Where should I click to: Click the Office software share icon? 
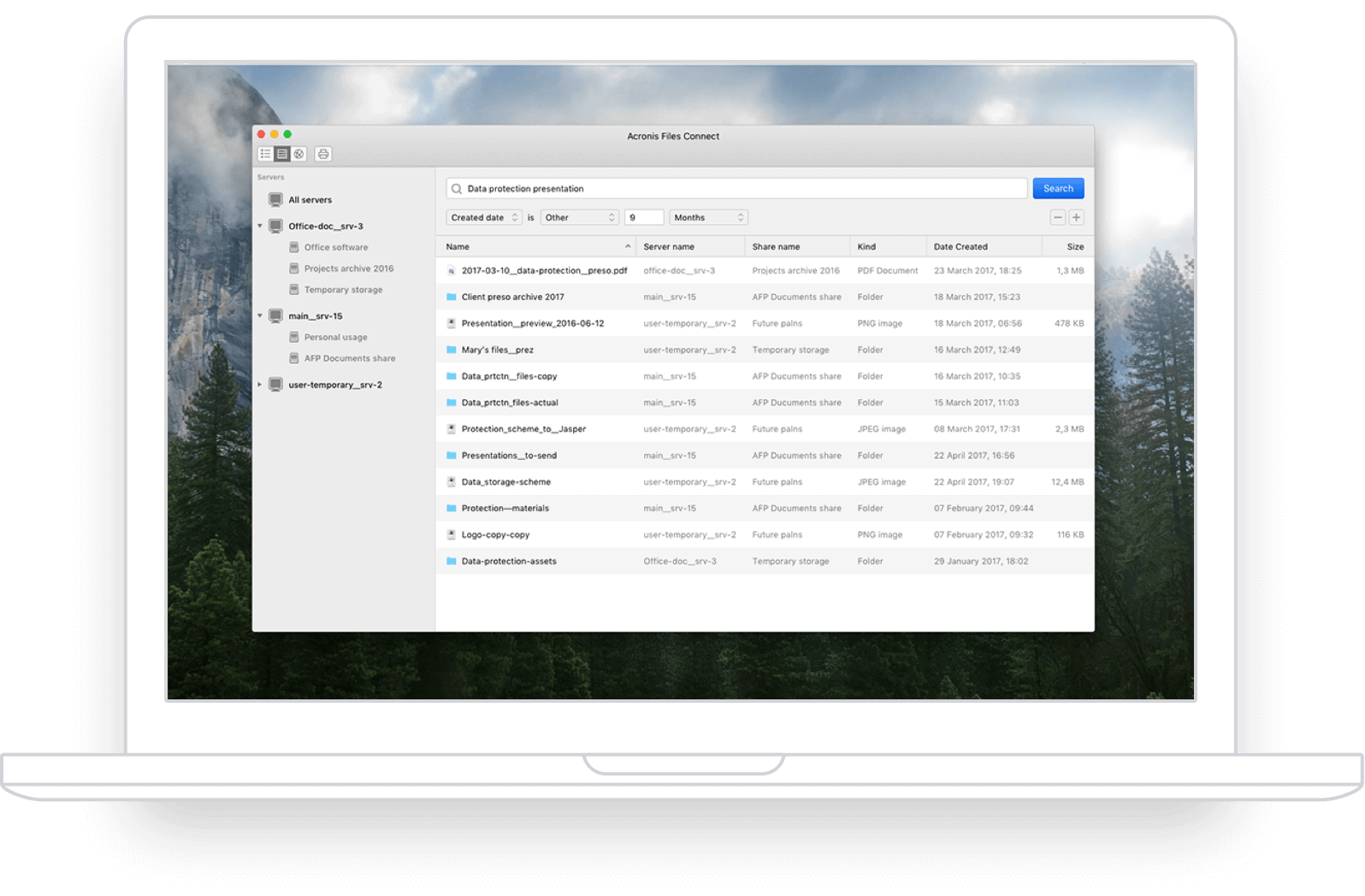click(294, 247)
